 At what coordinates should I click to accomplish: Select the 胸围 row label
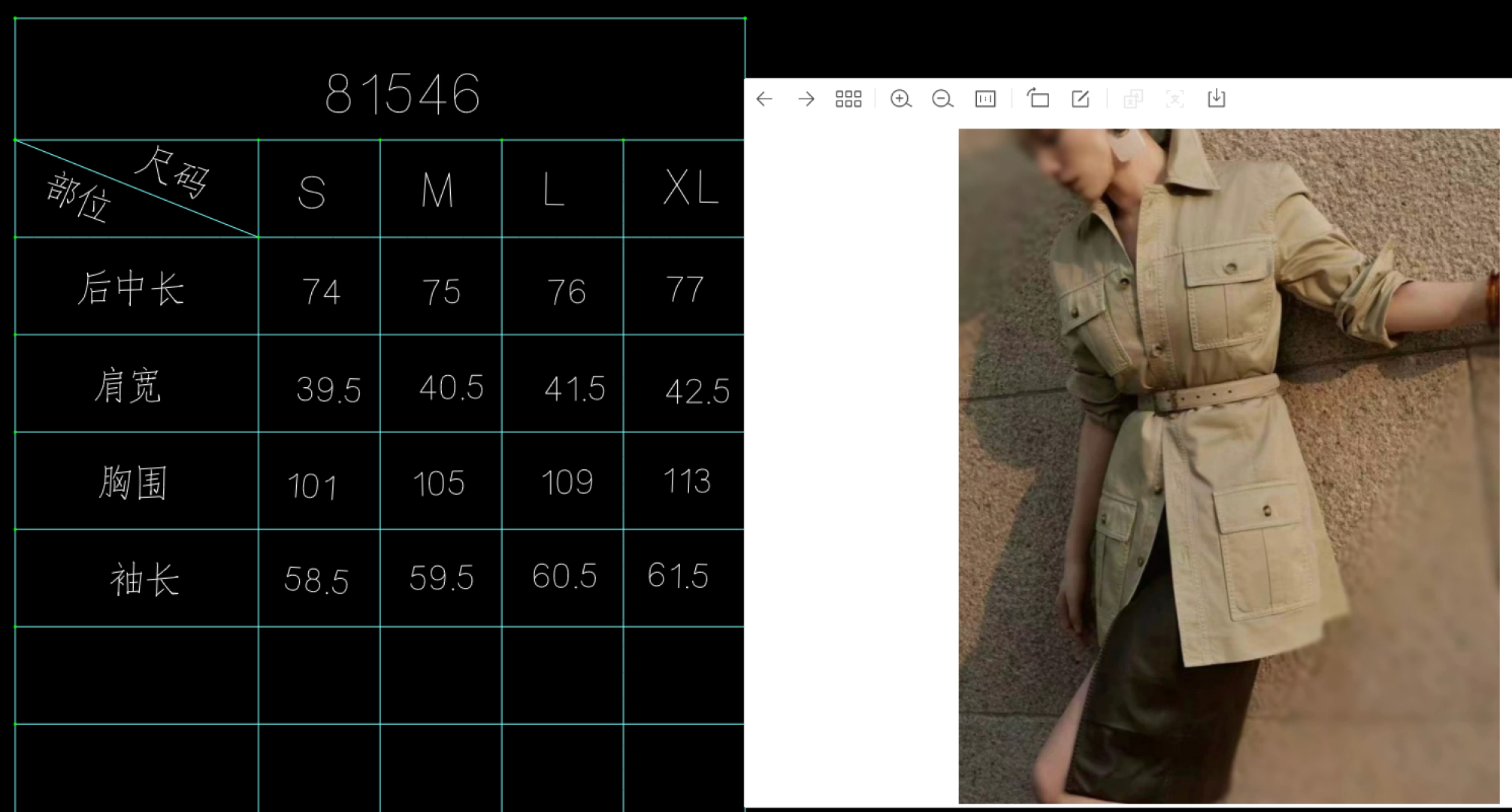point(132,483)
